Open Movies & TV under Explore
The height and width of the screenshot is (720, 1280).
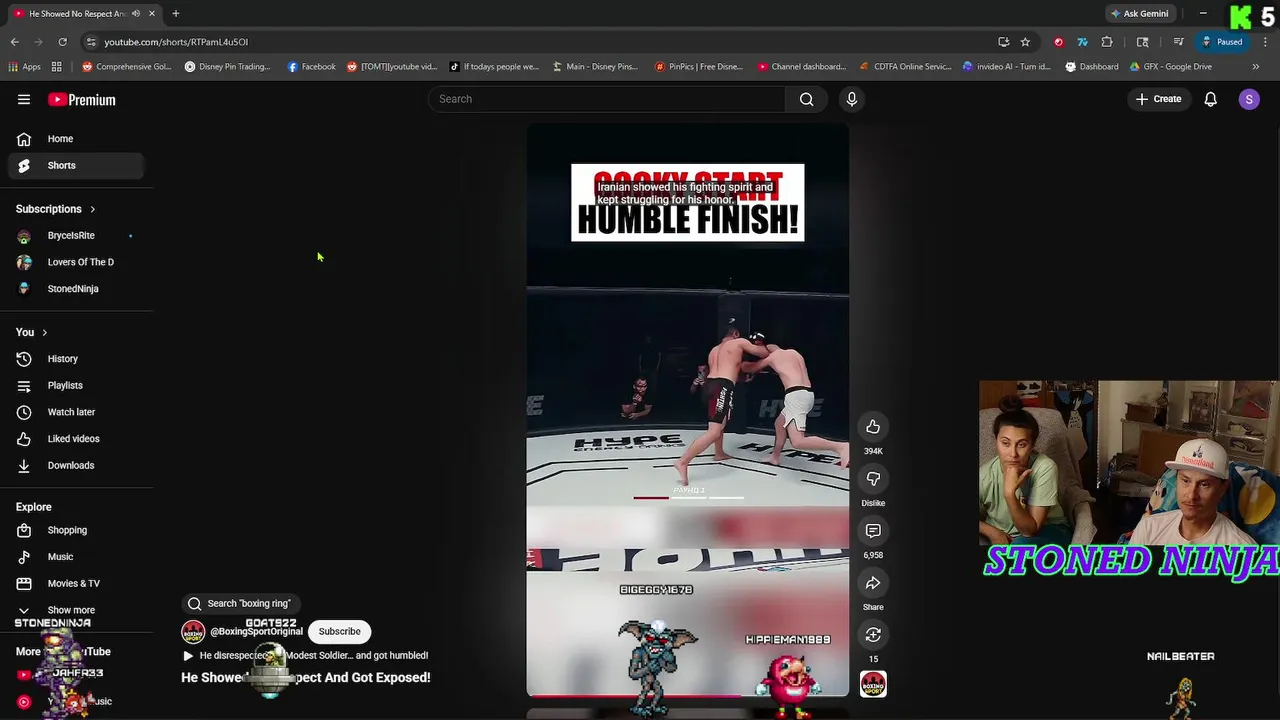76,583
